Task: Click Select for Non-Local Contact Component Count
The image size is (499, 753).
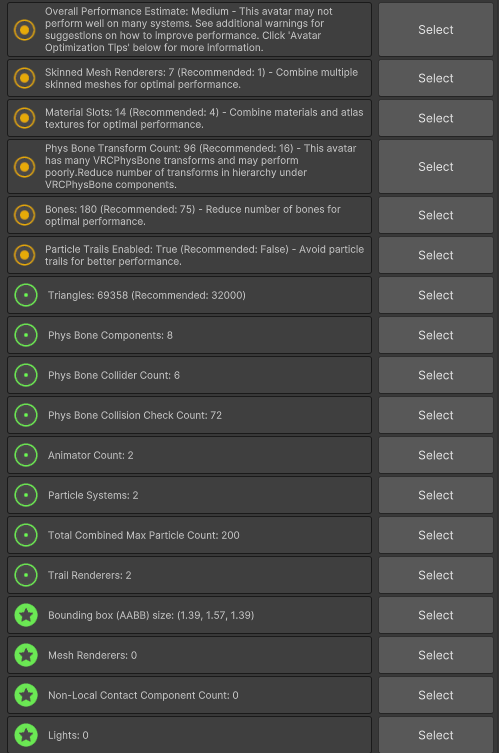Action: point(436,695)
